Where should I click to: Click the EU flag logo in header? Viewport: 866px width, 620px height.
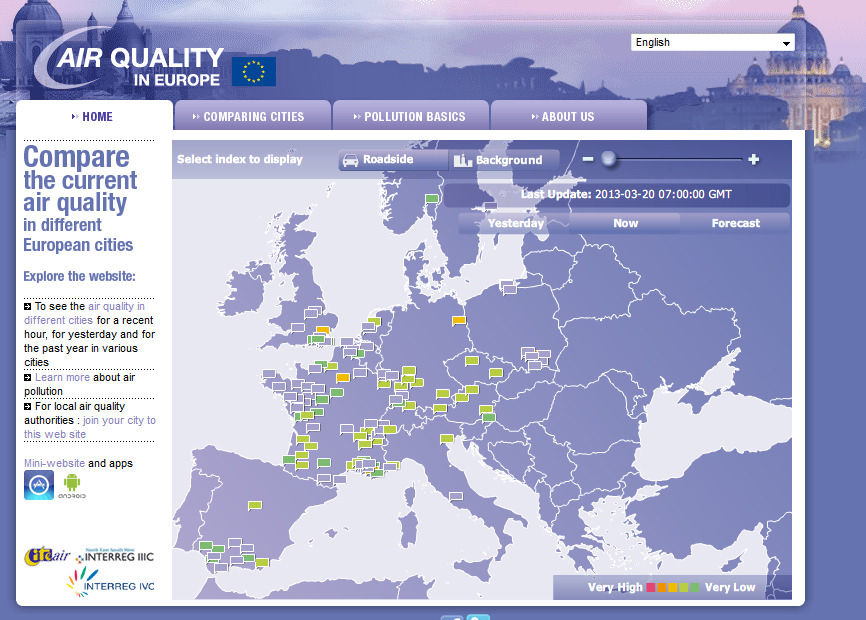click(x=254, y=72)
